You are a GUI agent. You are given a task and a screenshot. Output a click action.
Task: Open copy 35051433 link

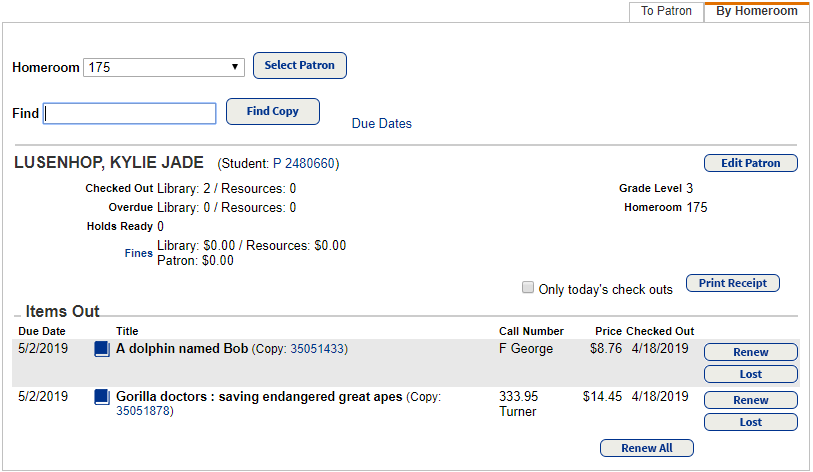(318, 350)
